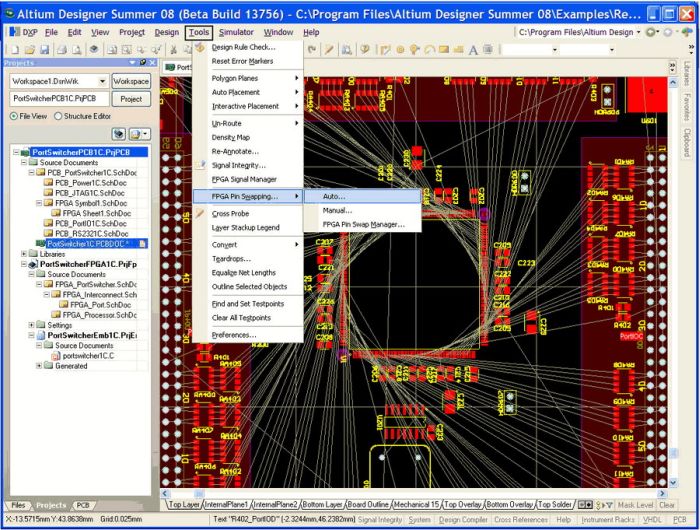Click the Mask Level button
The width and height of the screenshot is (700, 530).
pyautogui.click(x=635, y=505)
